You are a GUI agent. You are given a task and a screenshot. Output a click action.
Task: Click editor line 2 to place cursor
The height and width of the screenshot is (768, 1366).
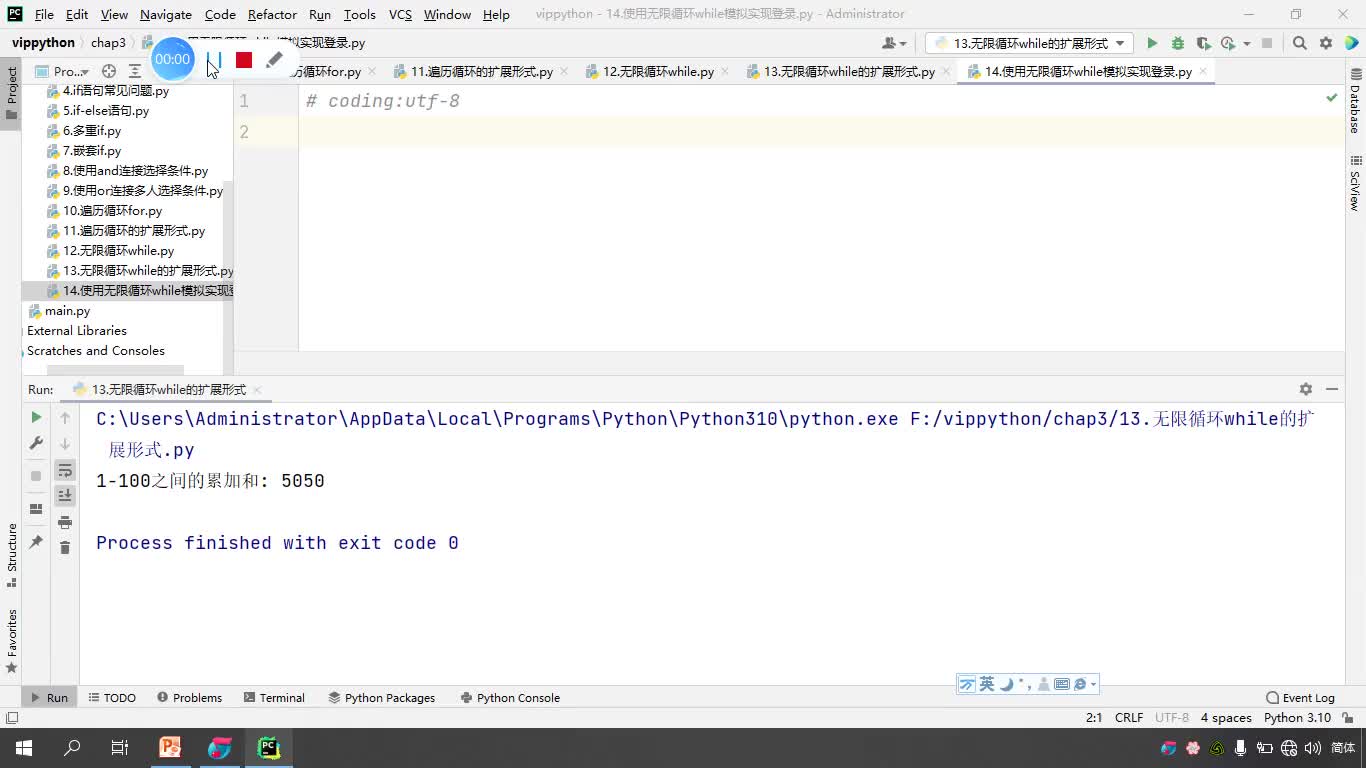(x=820, y=132)
